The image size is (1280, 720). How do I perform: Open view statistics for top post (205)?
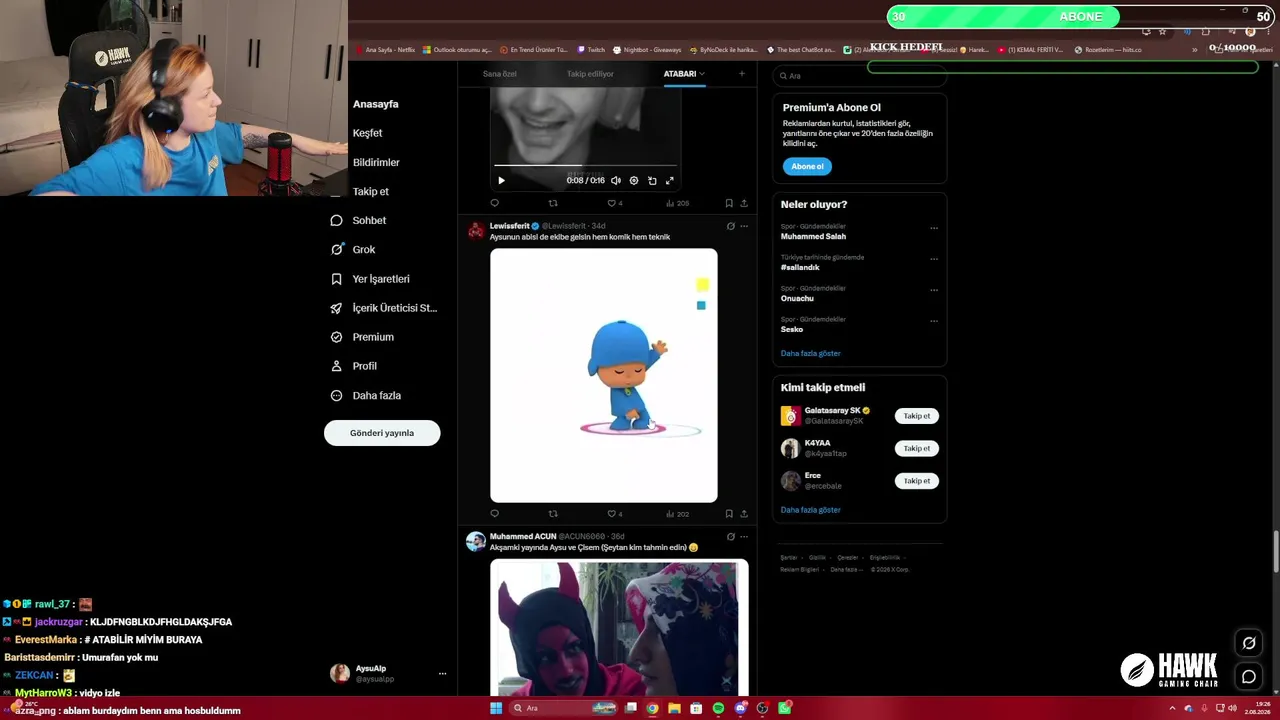(677, 203)
